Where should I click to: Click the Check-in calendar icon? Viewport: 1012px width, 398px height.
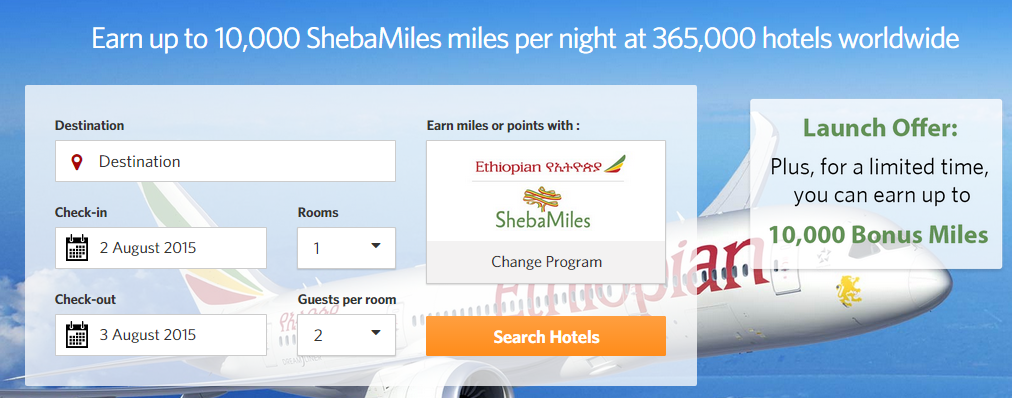[77, 248]
